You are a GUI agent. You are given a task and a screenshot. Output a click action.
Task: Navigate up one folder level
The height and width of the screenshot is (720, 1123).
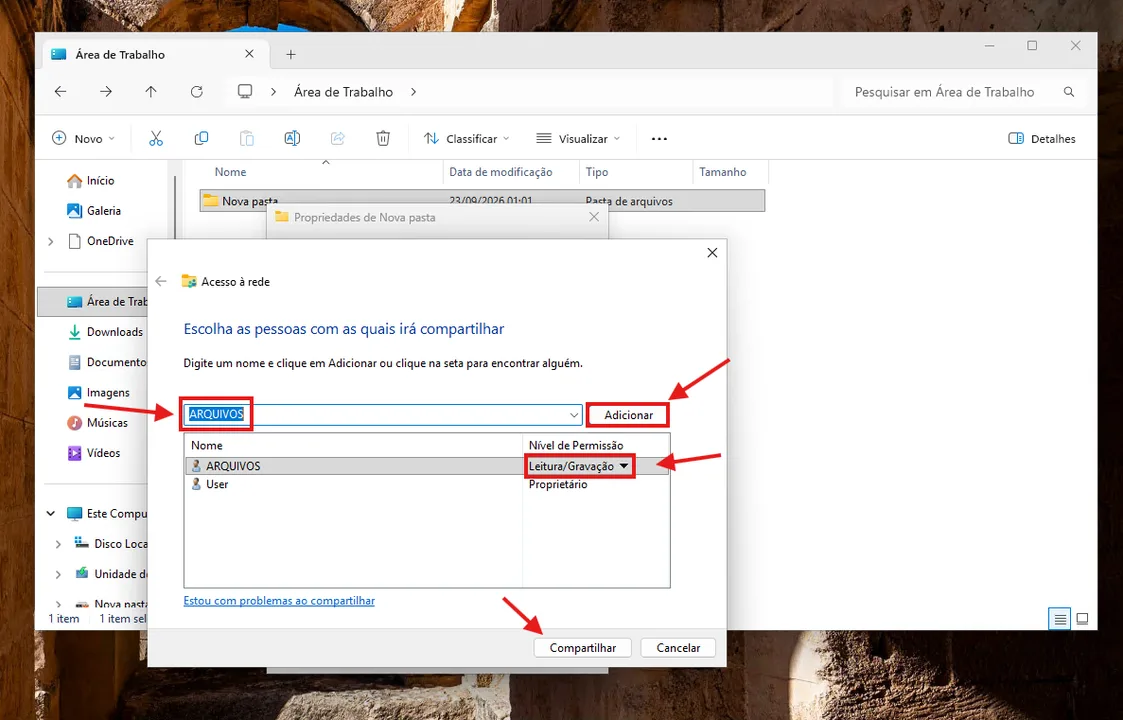pos(151,92)
